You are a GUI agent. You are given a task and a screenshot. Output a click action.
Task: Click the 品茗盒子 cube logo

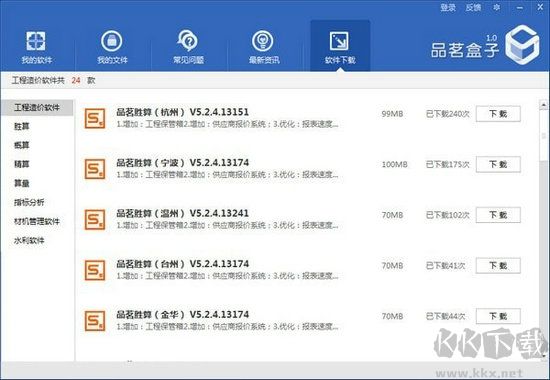pos(522,45)
